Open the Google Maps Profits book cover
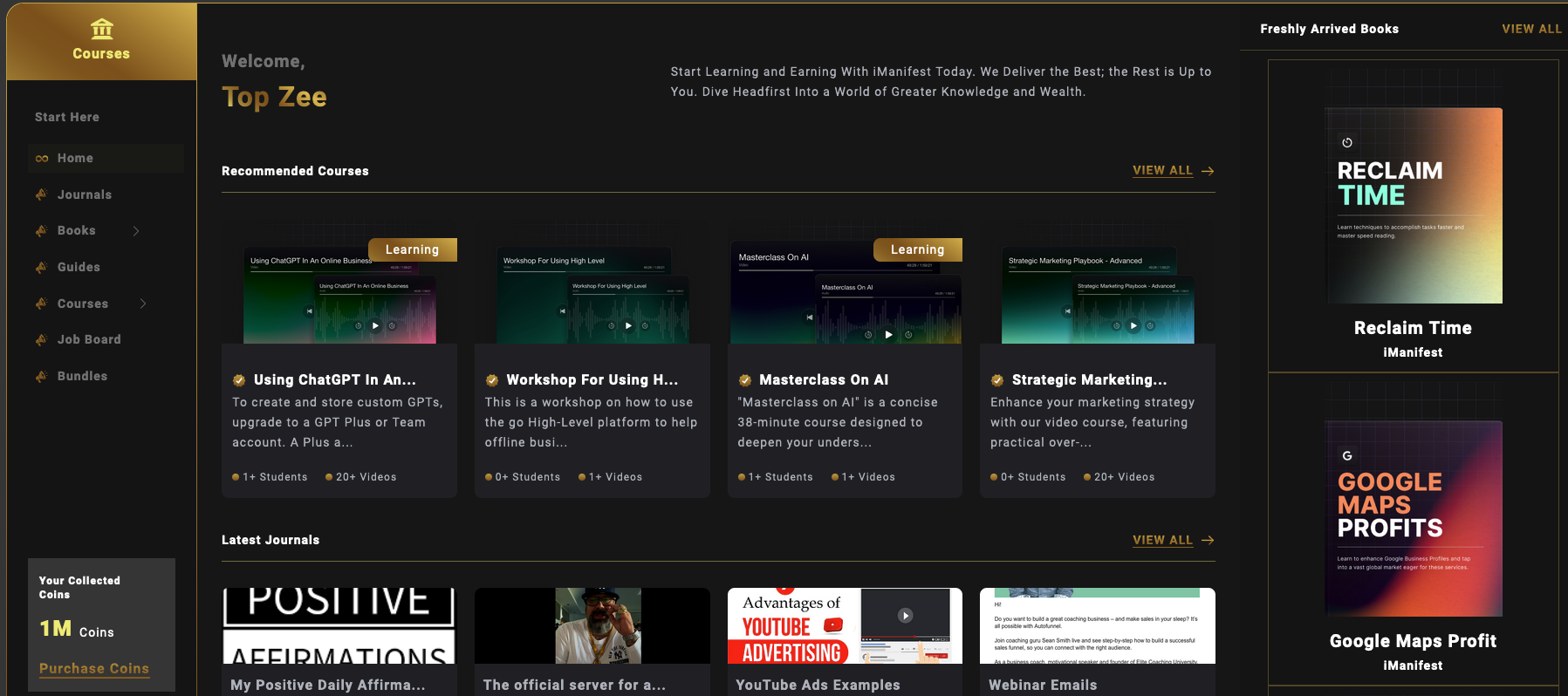 pyautogui.click(x=1413, y=519)
